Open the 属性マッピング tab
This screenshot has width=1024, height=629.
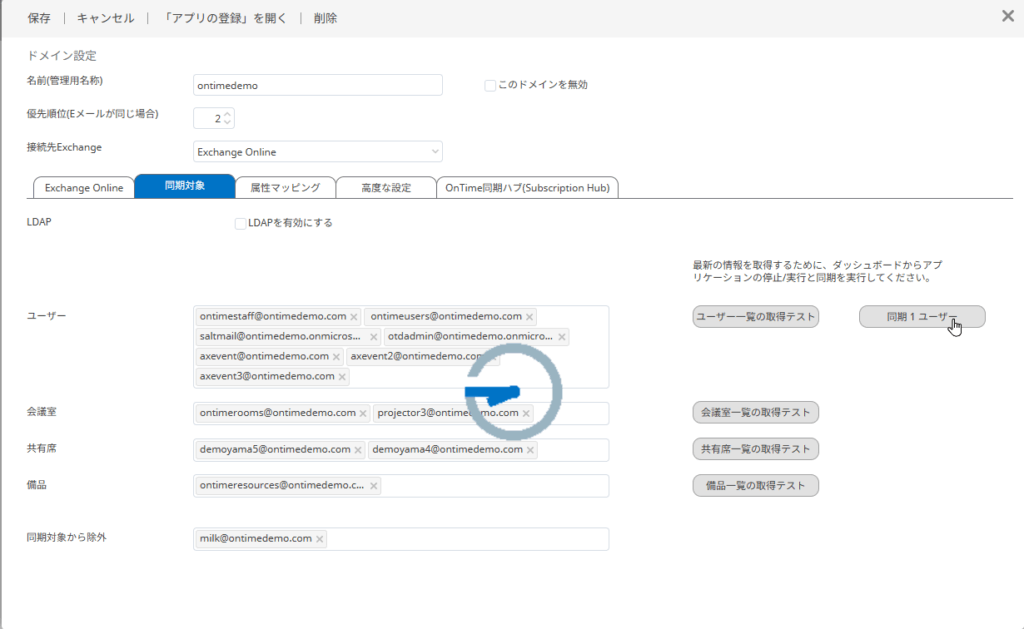(x=285, y=187)
